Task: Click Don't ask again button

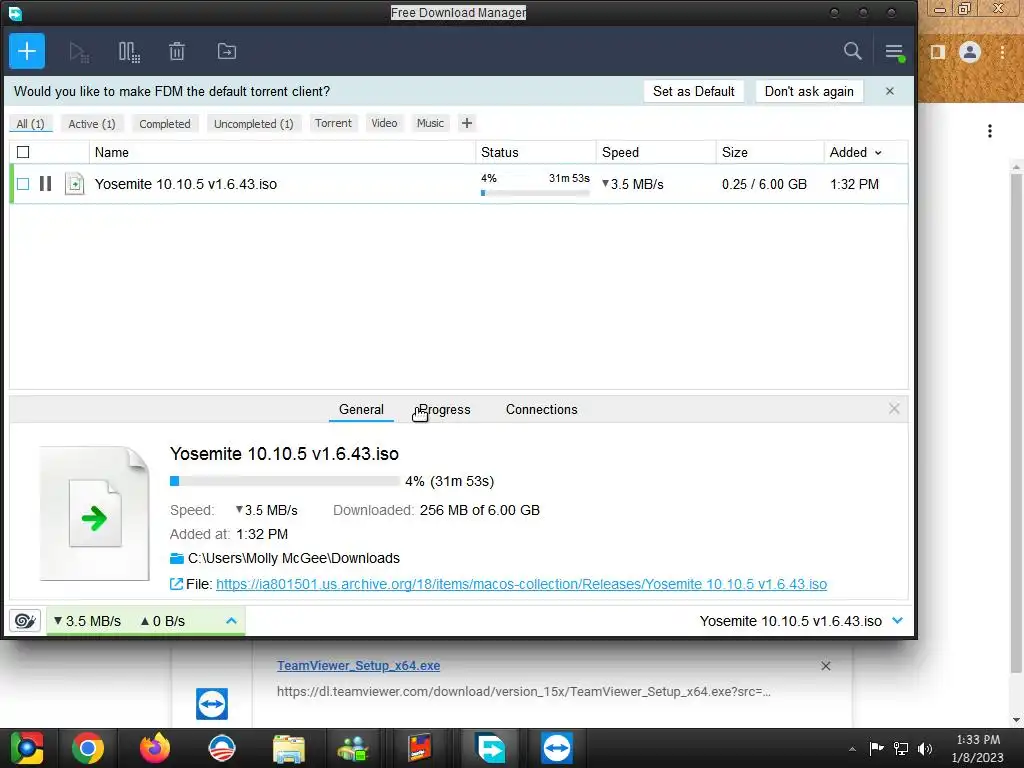Action: 809,91
